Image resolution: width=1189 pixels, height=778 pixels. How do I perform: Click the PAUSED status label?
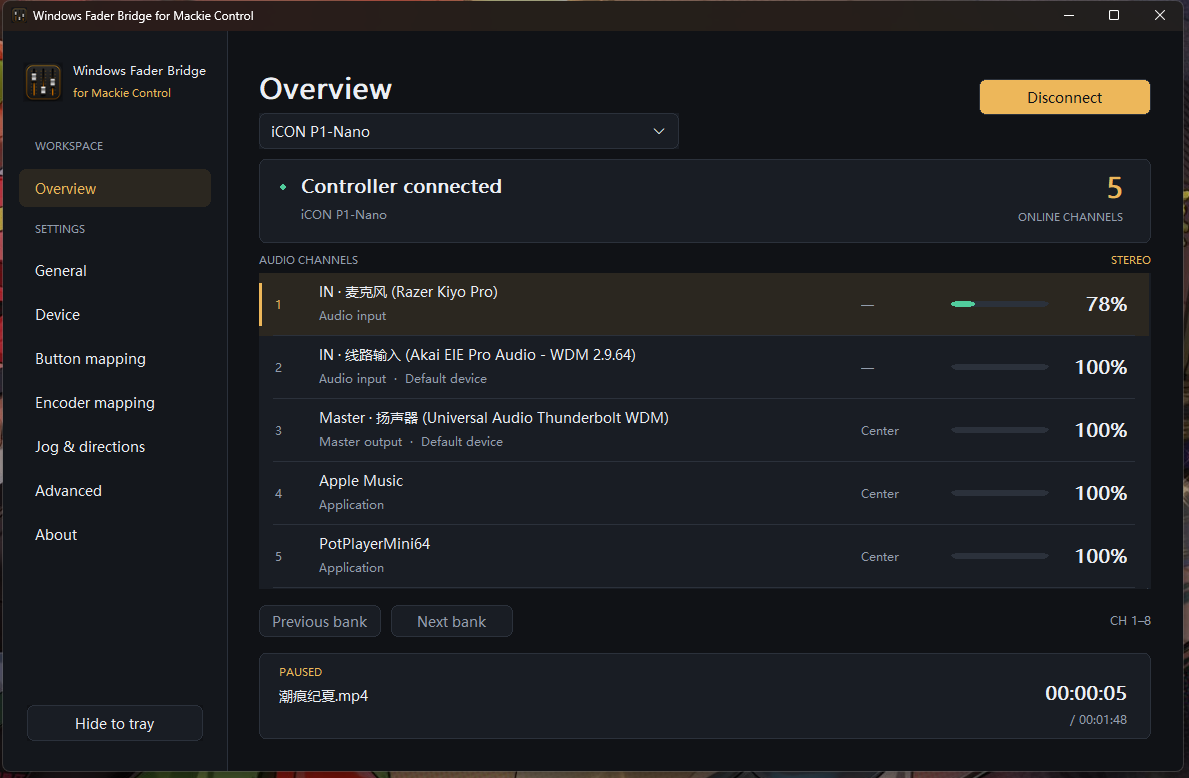[x=300, y=672]
